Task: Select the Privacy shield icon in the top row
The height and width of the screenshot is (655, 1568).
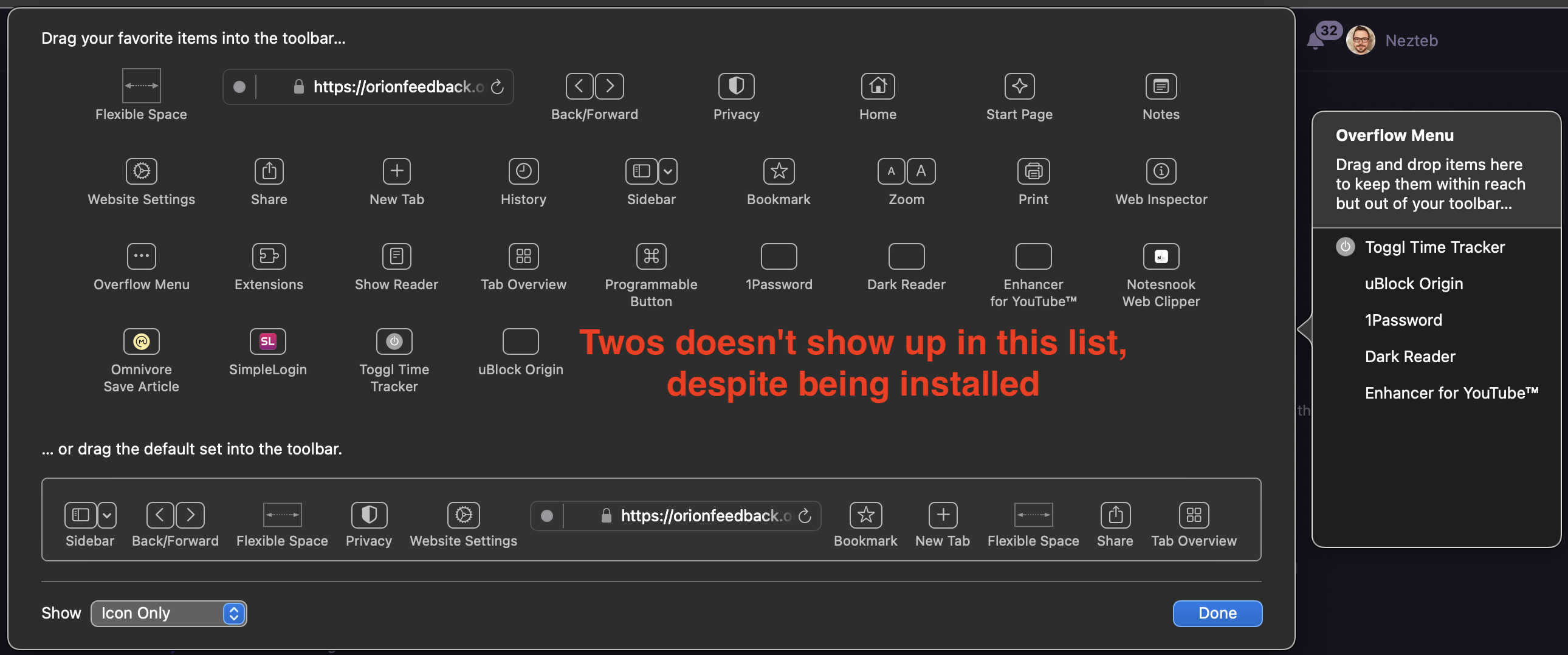Action: coord(736,86)
